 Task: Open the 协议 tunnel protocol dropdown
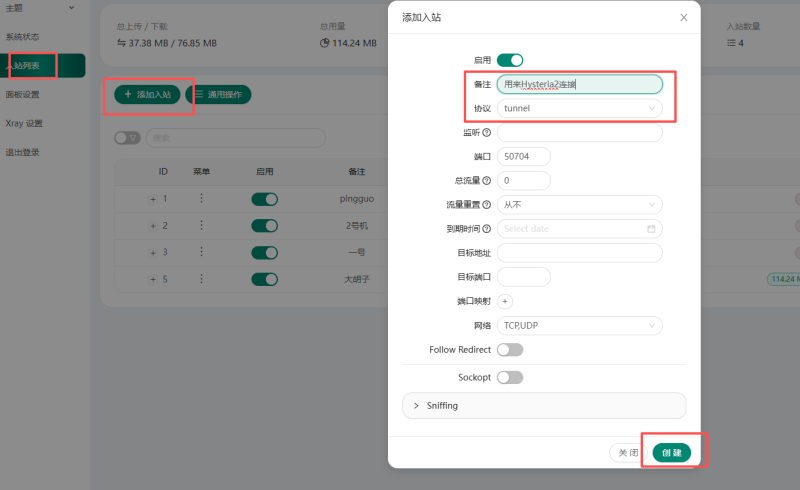(x=579, y=108)
